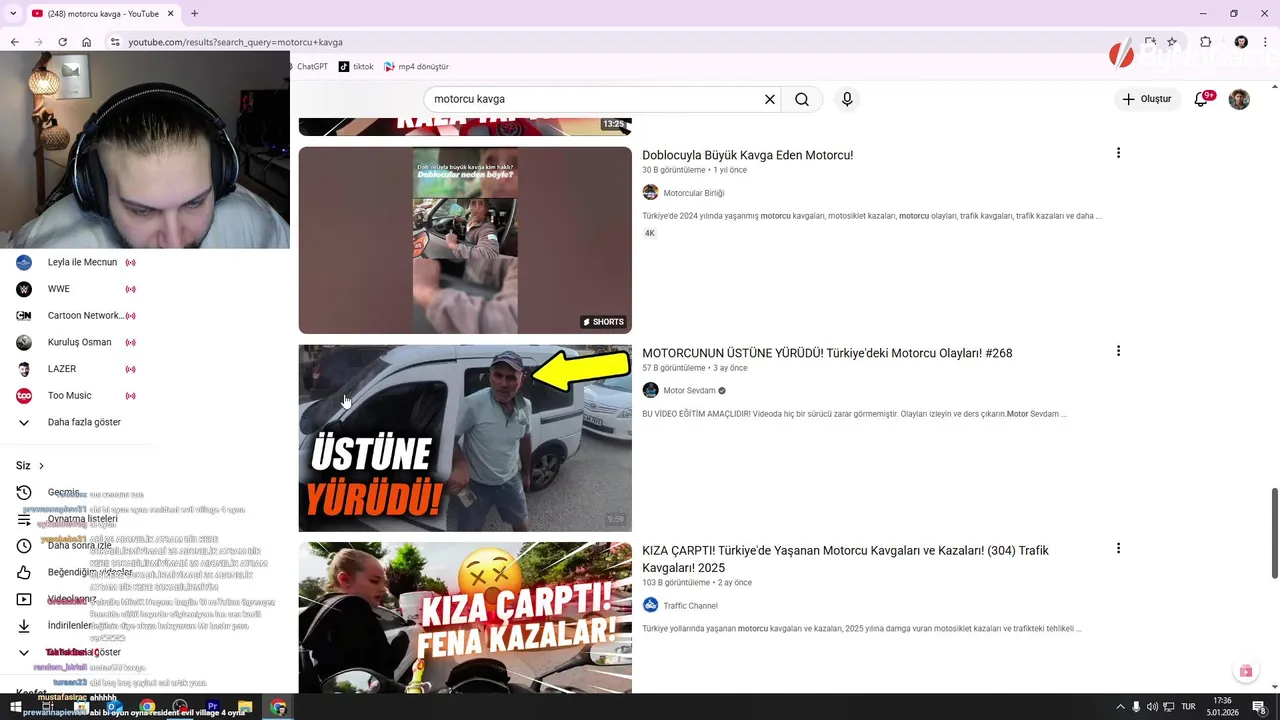This screenshot has height=720, width=1280.
Task: Open the Windows Start menu
Action: pos(15,707)
